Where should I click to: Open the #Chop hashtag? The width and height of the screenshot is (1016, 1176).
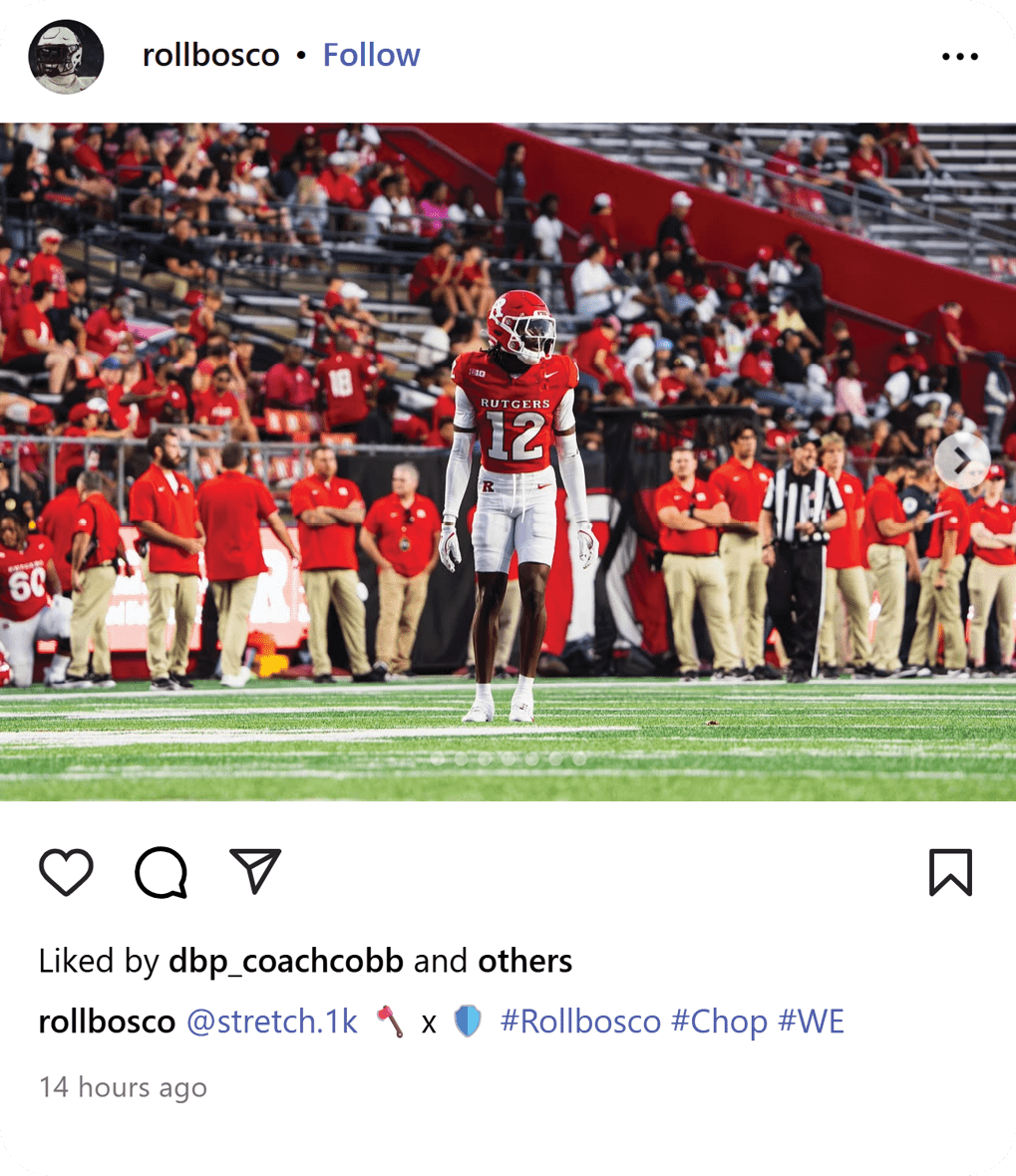(x=719, y=1022)
